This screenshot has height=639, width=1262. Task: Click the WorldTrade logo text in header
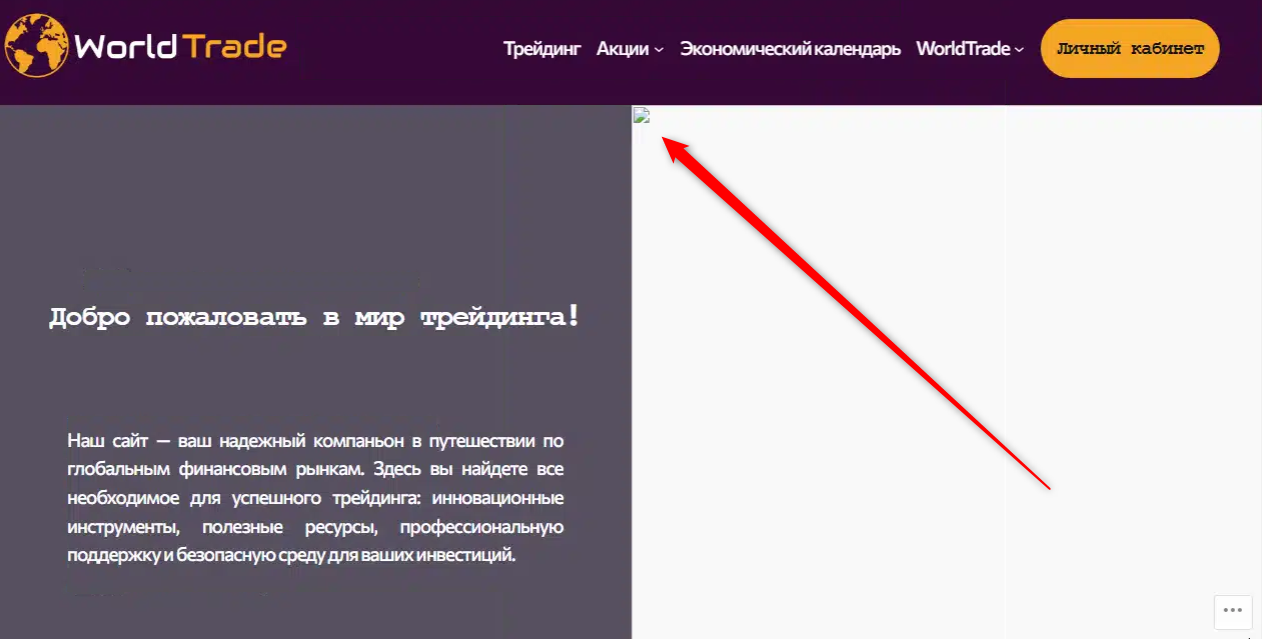180,47
